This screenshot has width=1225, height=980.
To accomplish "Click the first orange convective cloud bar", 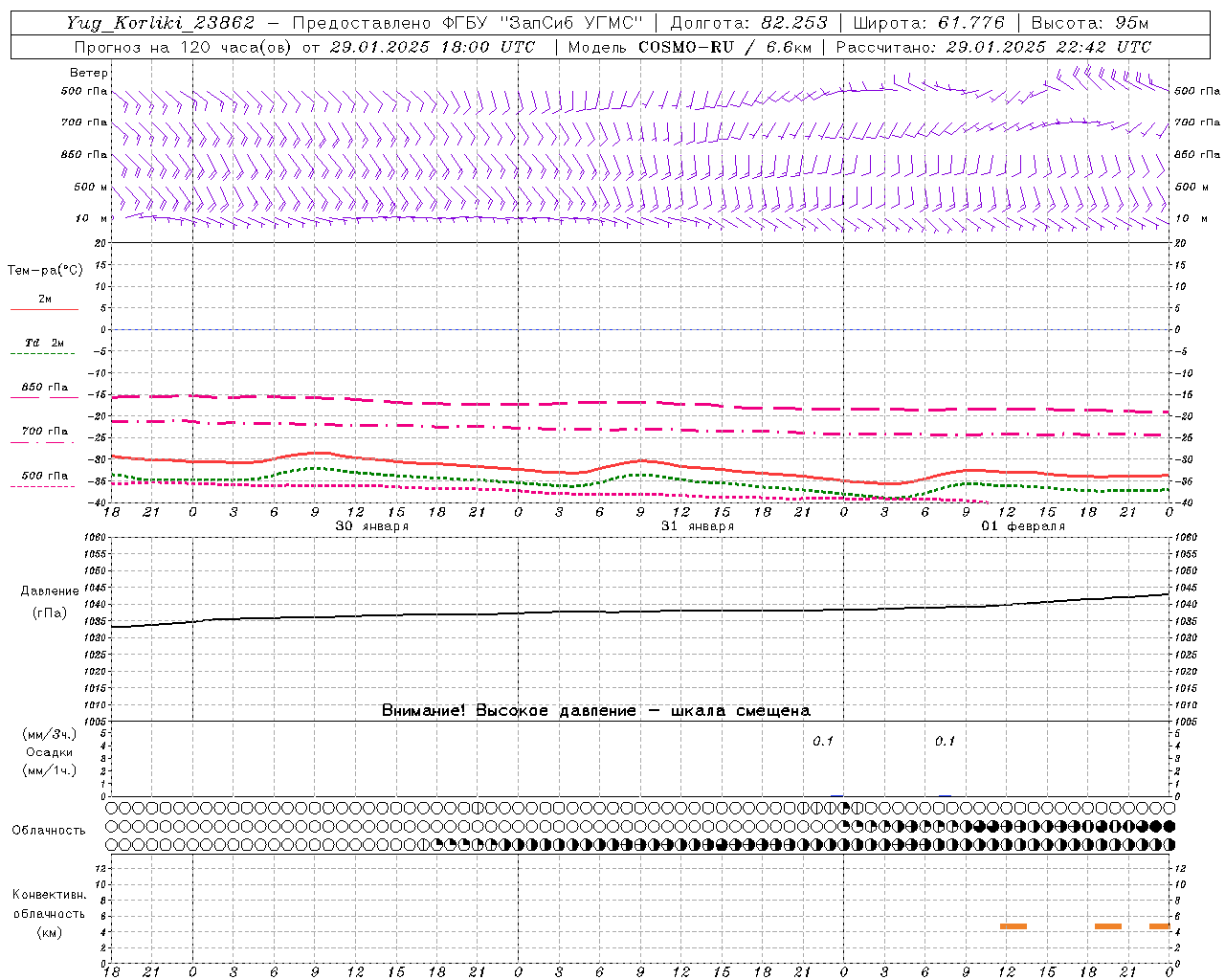I will (x=1013, y=926).
